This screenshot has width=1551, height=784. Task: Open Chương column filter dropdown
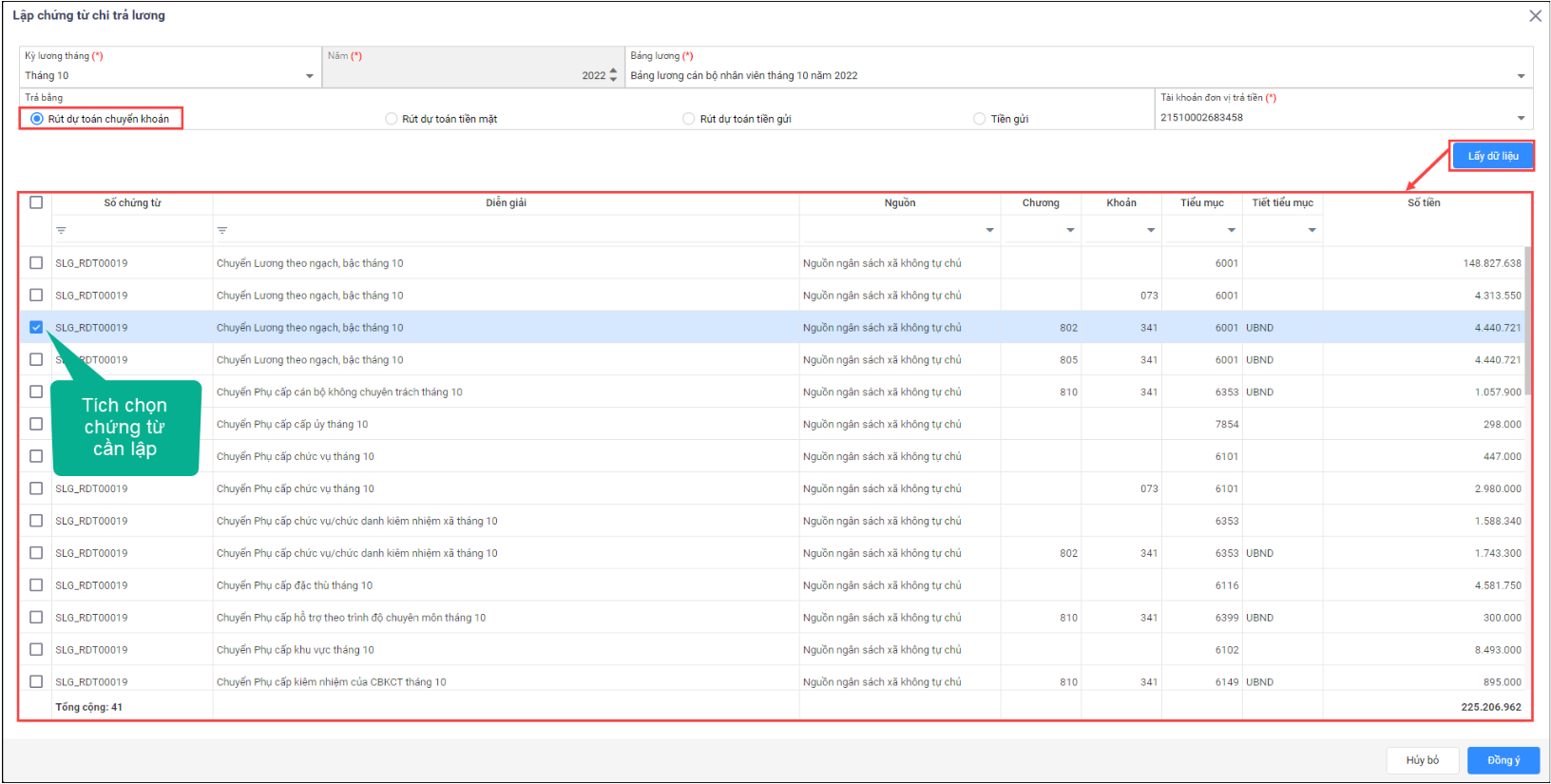pyautogui.click(x=1070, y=230)
